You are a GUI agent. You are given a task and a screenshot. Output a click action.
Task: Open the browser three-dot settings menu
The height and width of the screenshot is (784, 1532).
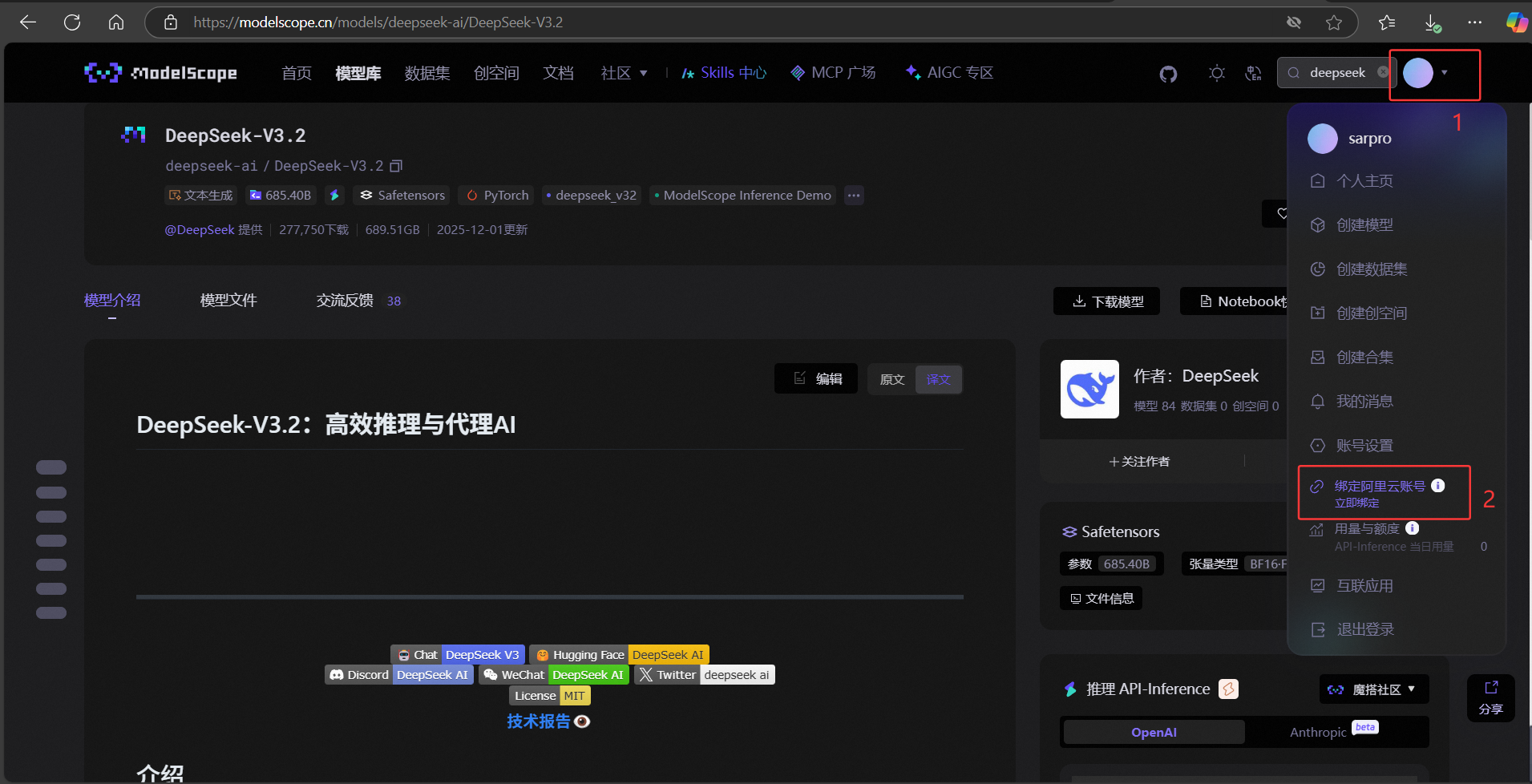[x=1475, y=22]
